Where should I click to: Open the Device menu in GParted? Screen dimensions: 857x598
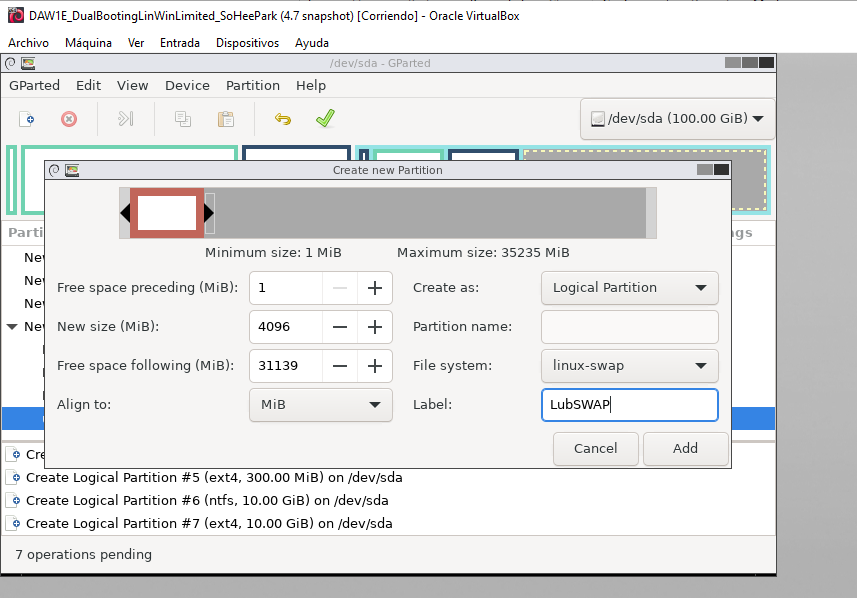(x=187, y=86)
